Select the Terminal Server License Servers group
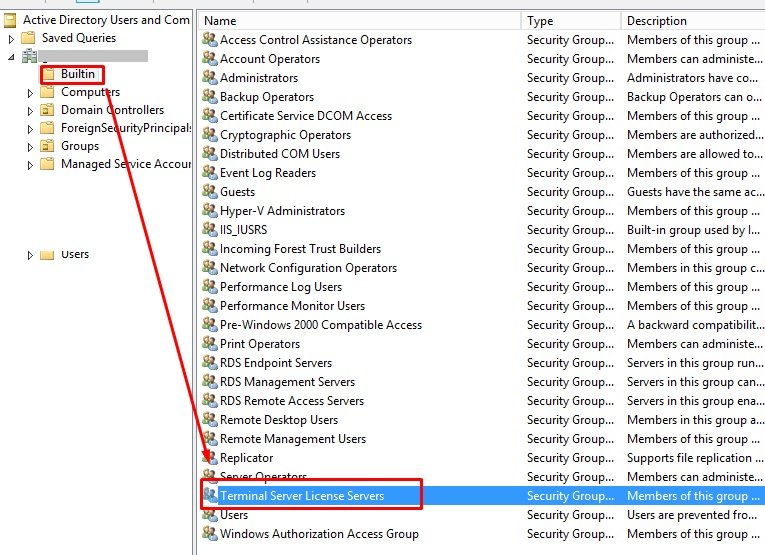The image size is (765, 555). click(x=301, y=496)
